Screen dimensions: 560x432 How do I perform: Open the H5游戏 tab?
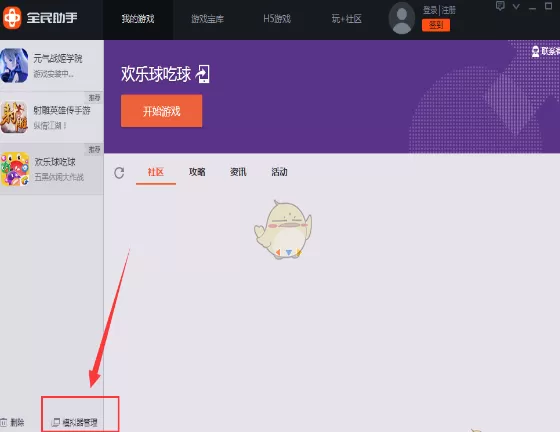click(x=277, y=19)
